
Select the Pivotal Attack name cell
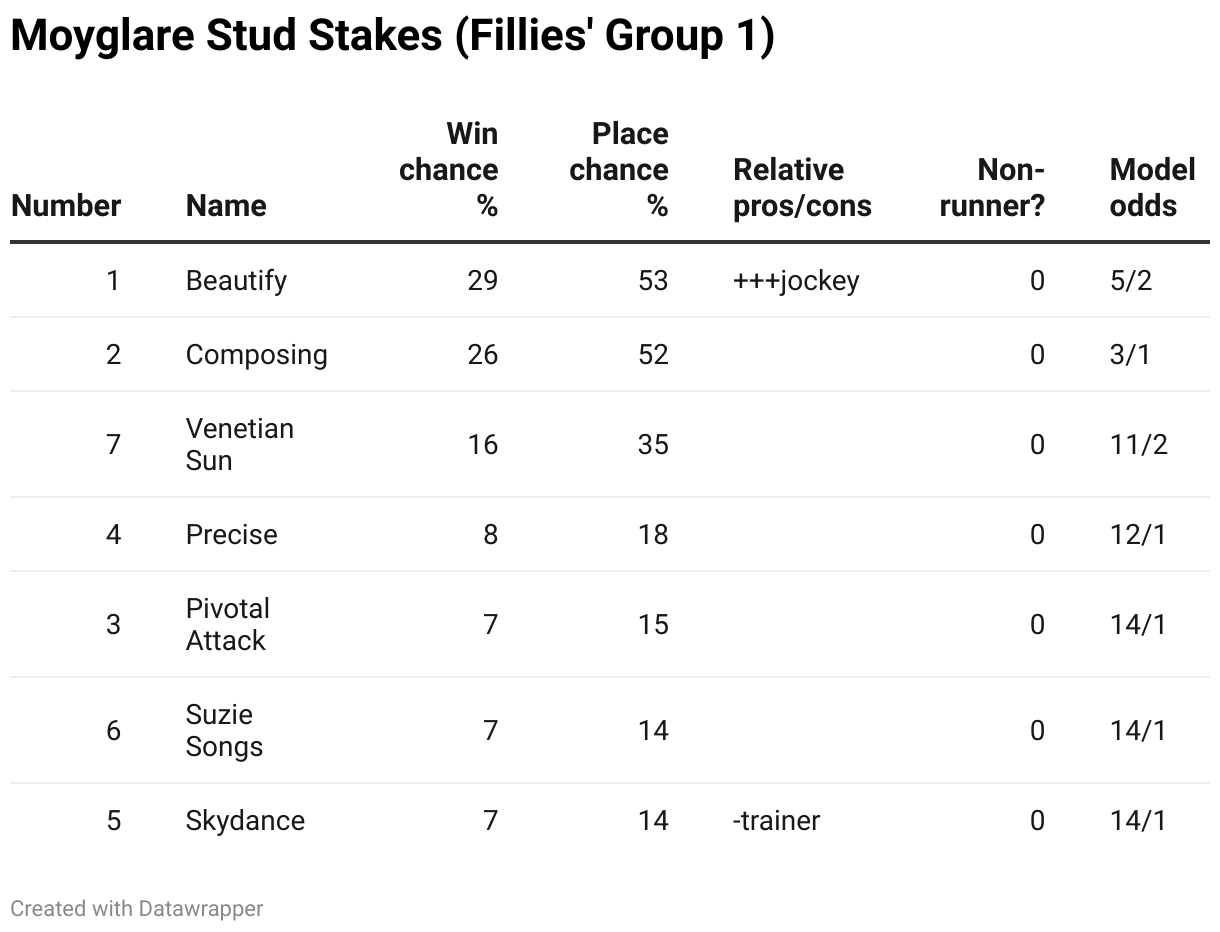point(228,625)
